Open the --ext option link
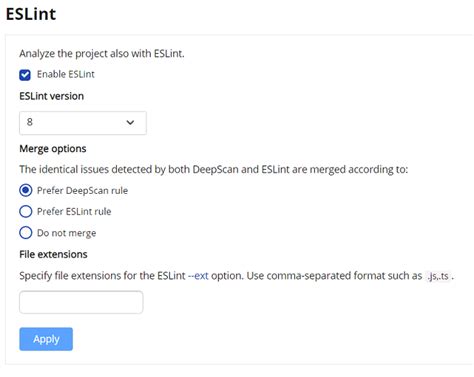Image resolution: width=474 pixels, height=377 pixels. point(198,276)
